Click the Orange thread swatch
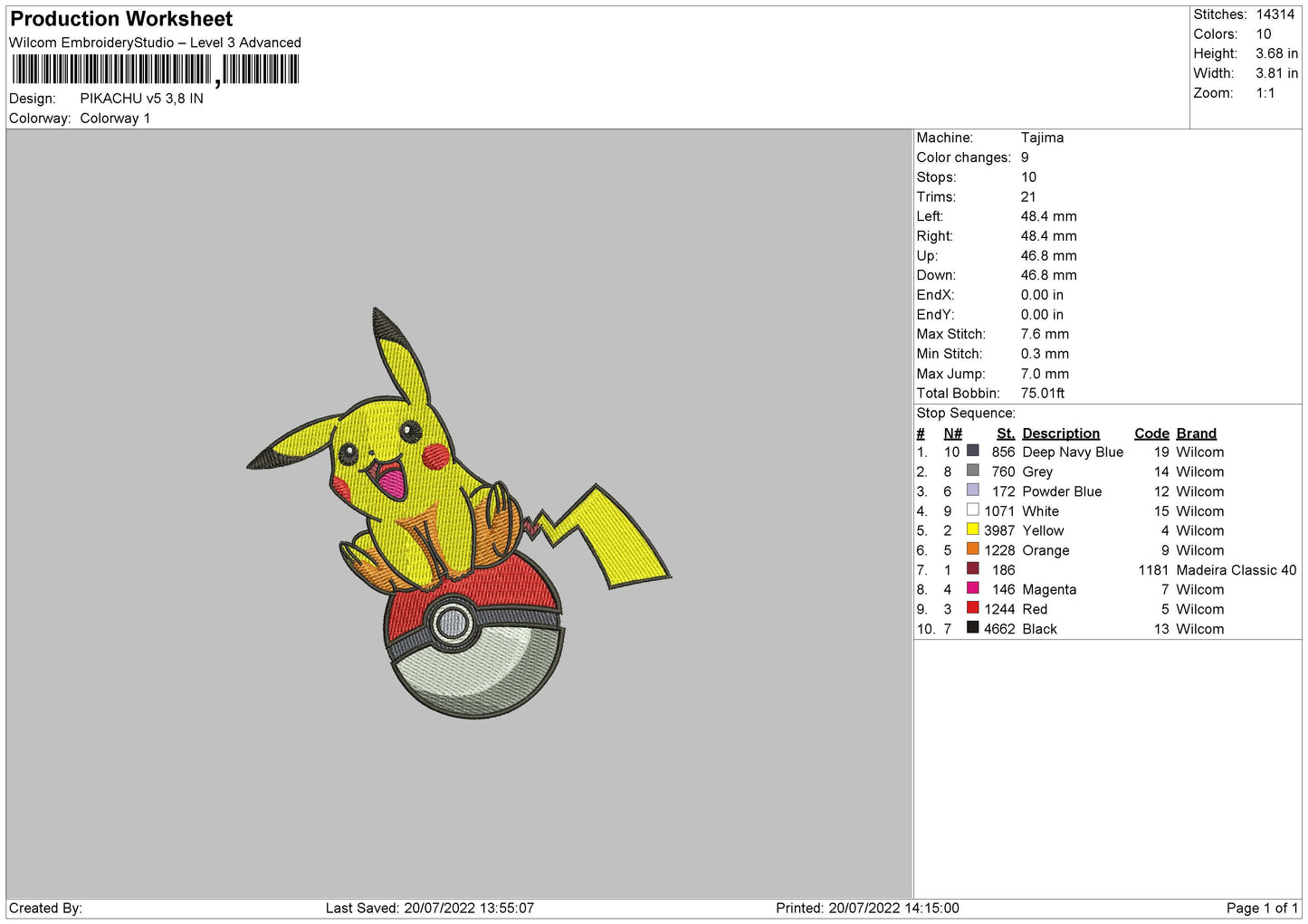This screenshot has height=924, width=1308. pyautogui.click(x=972, y=549)
